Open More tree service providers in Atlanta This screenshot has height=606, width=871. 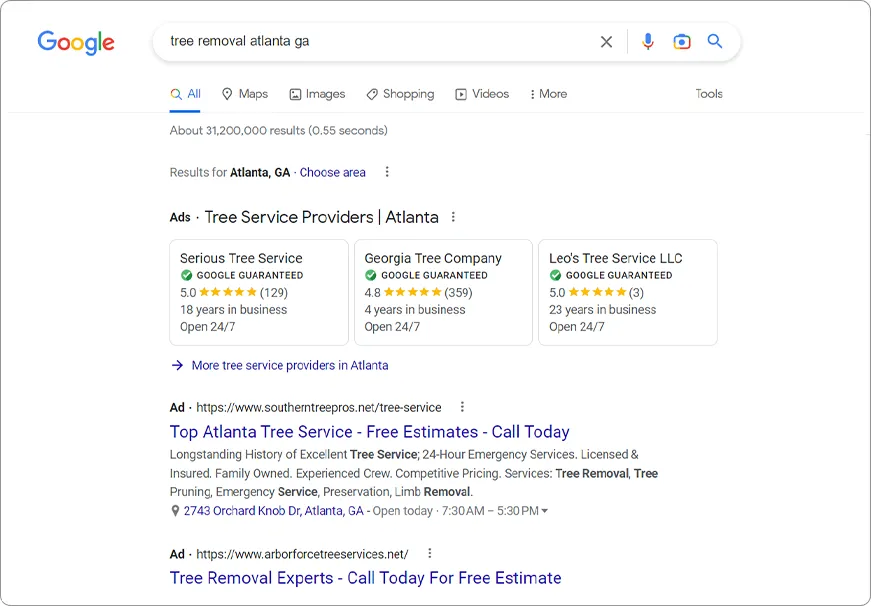(289, 365)
